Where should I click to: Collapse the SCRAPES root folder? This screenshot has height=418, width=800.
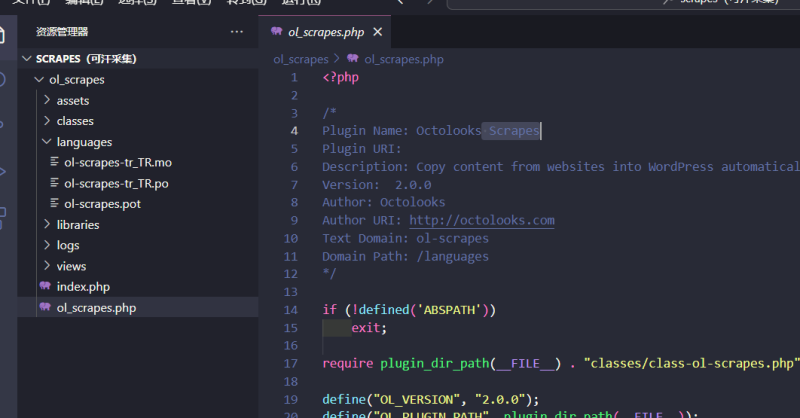coord(27,59)
